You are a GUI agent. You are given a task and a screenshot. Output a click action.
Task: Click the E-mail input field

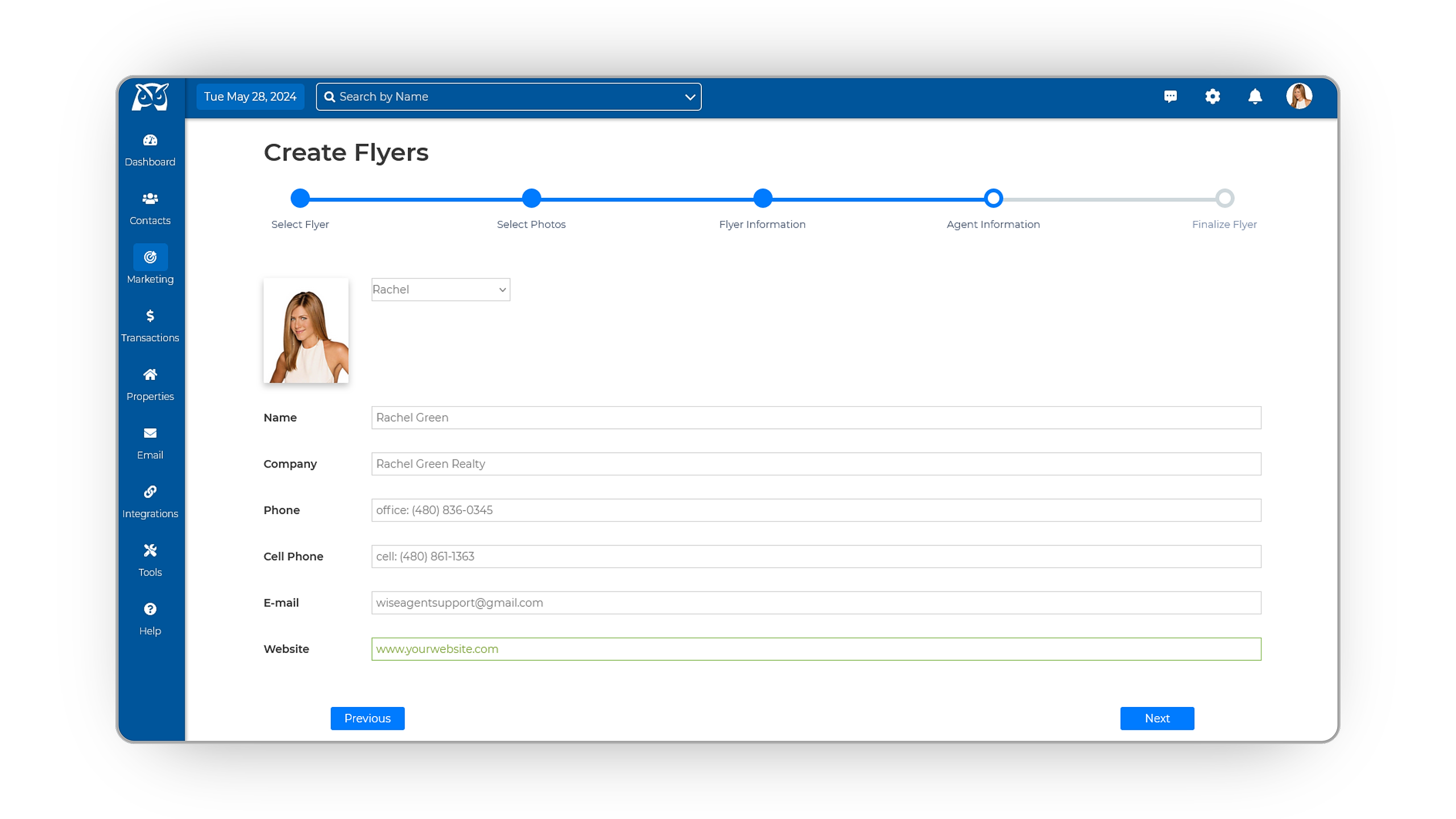pyautogui.click(x=816, y=602)
